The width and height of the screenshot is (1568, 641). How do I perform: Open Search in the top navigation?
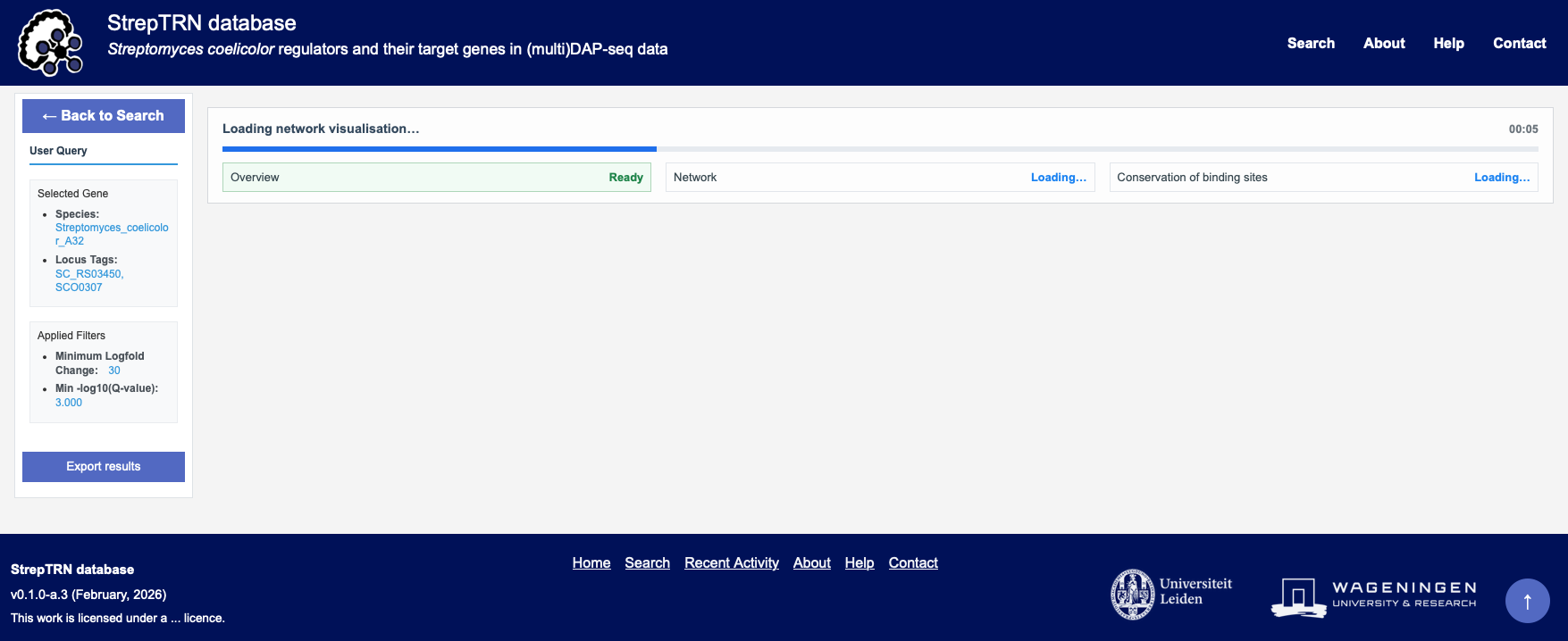click(1311, 43)
